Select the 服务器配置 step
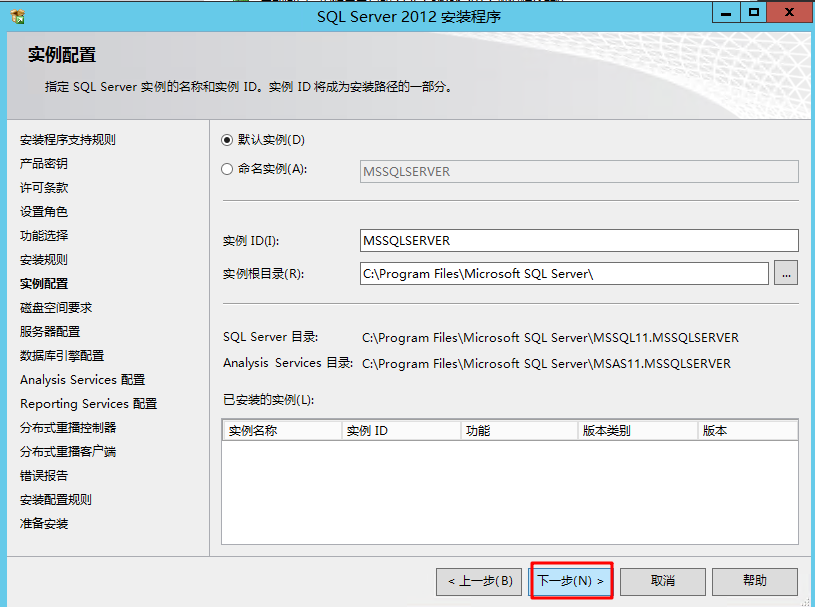Image resolution: width=815 pixels, height=607 pixels. click(x=50, y=331)
